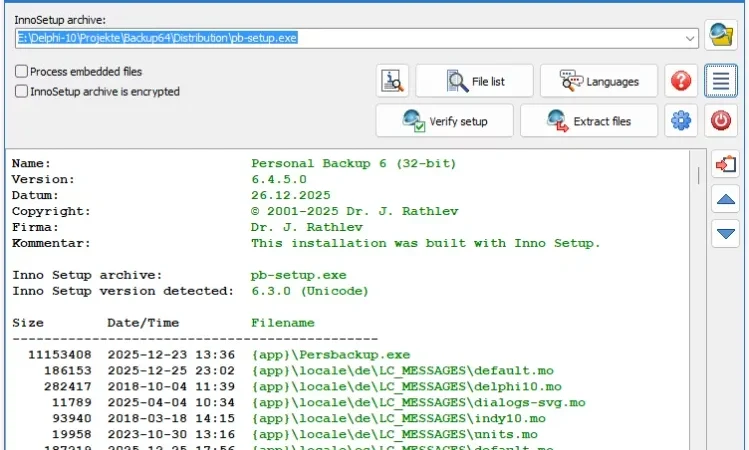The image size is (749, 450).
Task: Click the export output red arrow icon
Action: coord(726,164)
